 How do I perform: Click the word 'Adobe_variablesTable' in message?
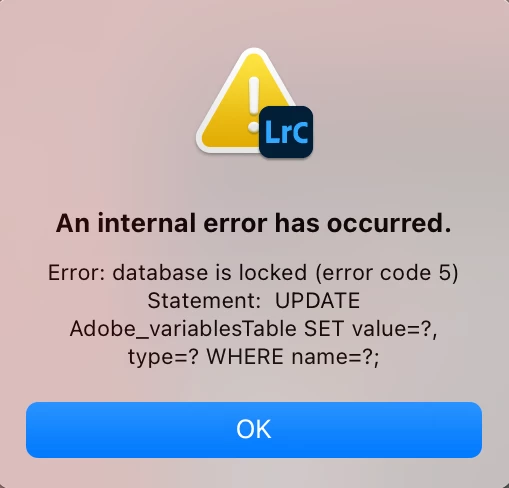pyautogui.click(x=183, y=329)
